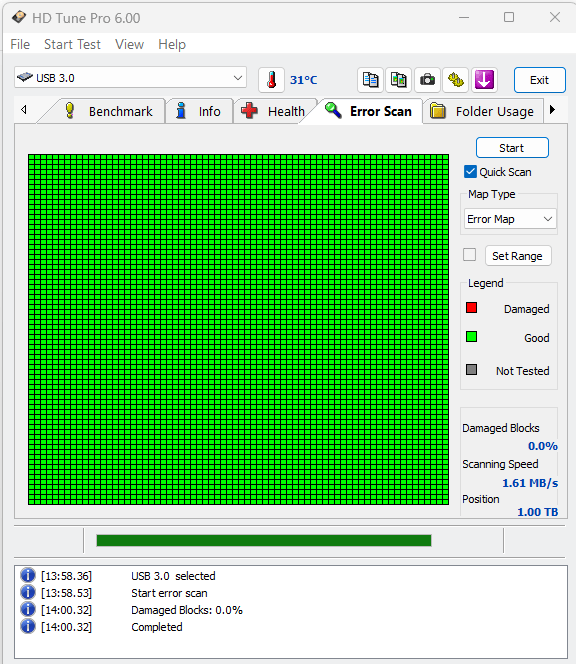Click the 1.00 TB position value

pos(537,512)
